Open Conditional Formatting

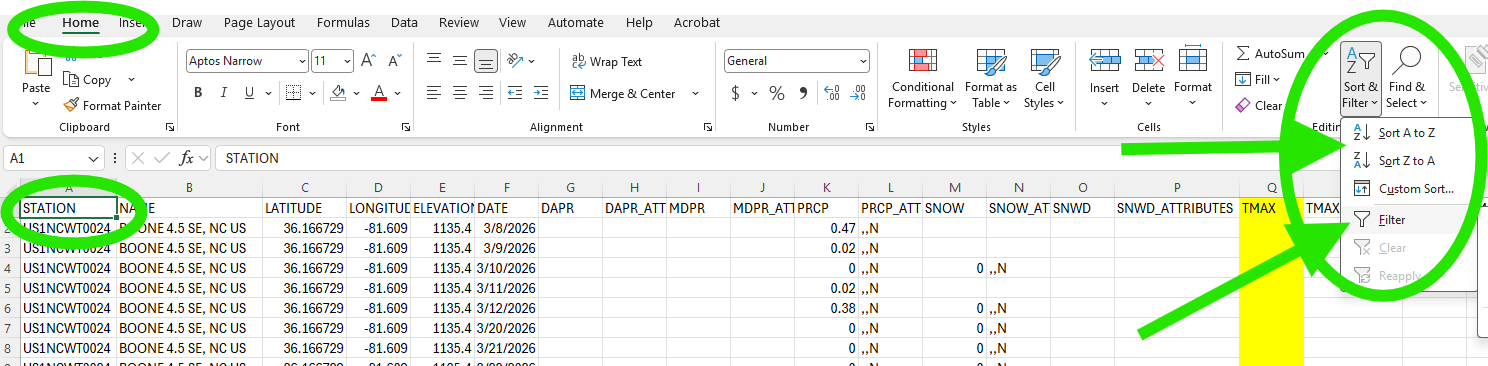(x=923, y=79)
